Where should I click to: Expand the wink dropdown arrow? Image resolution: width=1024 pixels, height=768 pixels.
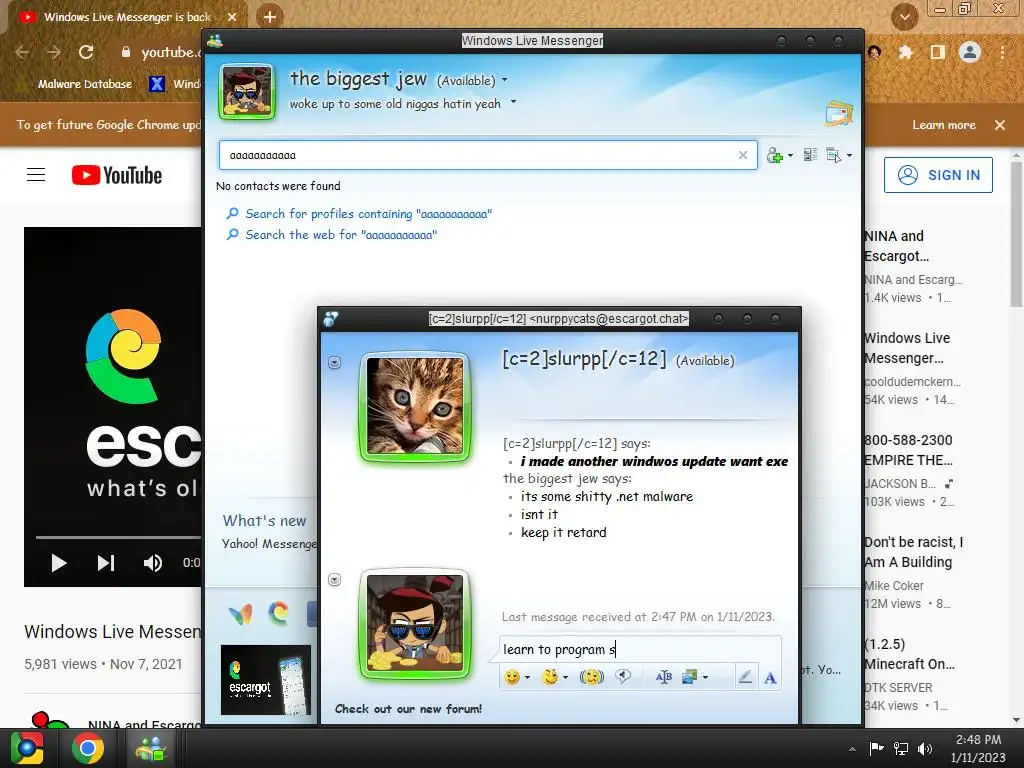(565, 678)
